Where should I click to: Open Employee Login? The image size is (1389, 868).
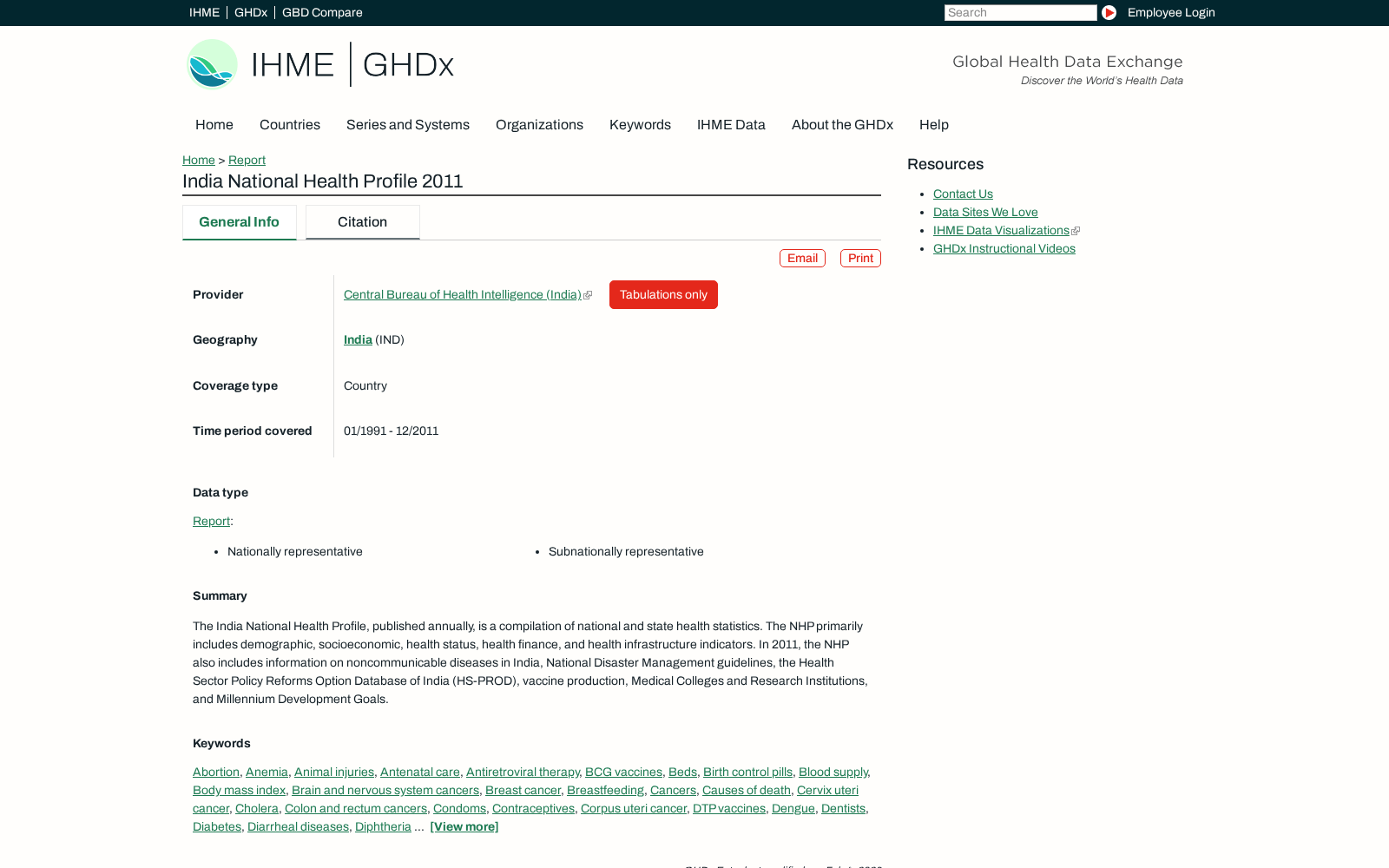(x=1171, y=12)
